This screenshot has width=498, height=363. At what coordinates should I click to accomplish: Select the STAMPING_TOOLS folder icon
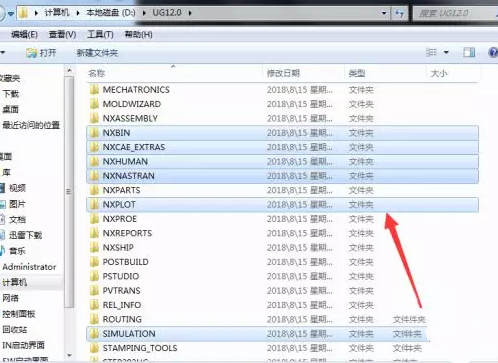[94, 347]
